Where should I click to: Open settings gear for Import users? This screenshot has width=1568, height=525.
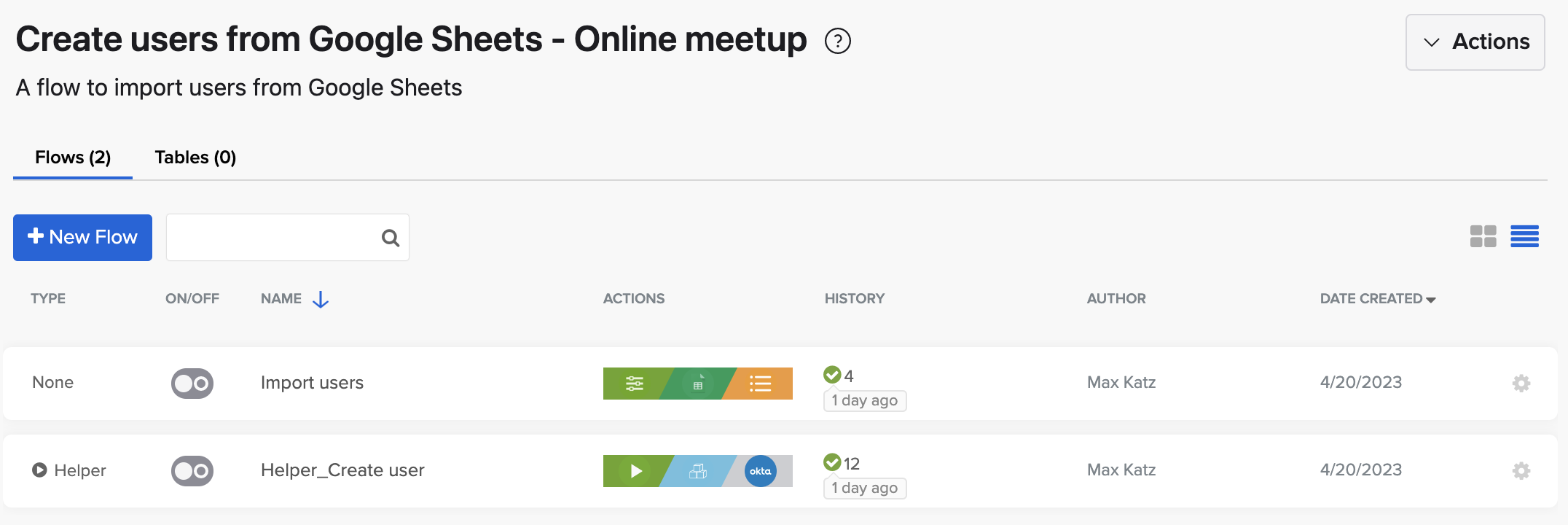click(x=1521, y=384)
